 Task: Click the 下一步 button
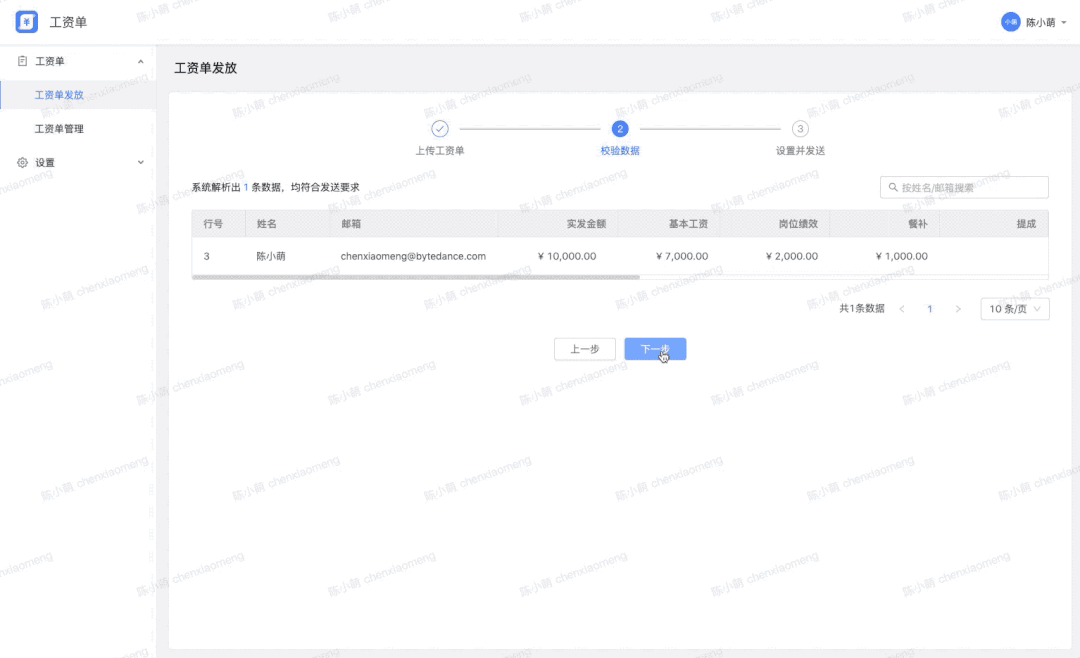[655, 349]
